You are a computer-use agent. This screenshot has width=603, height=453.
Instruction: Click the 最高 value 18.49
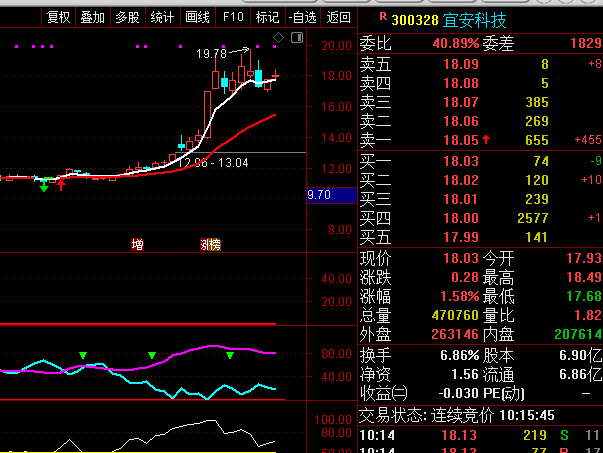tap(584, 277)
